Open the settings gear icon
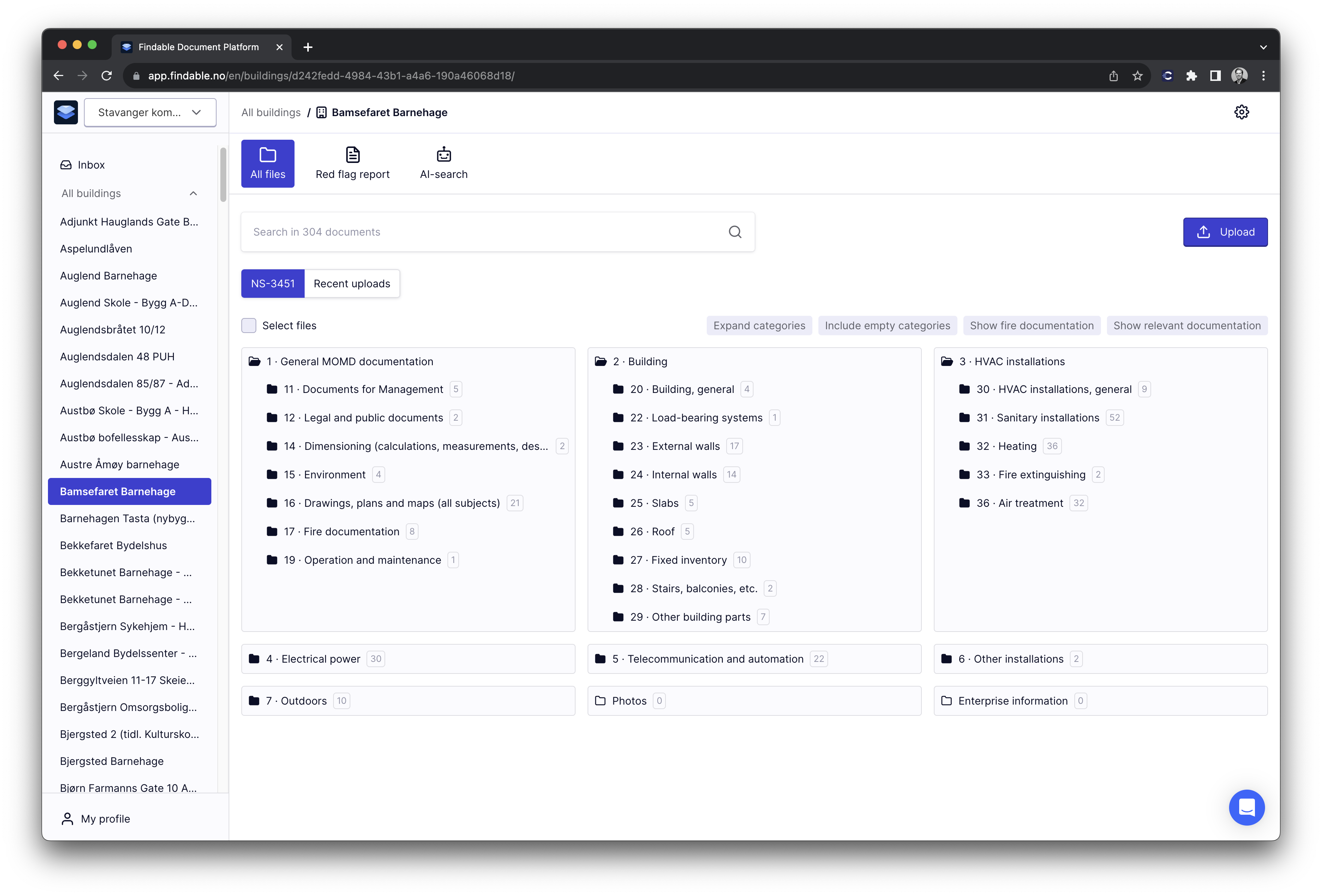 [1241, 112]
